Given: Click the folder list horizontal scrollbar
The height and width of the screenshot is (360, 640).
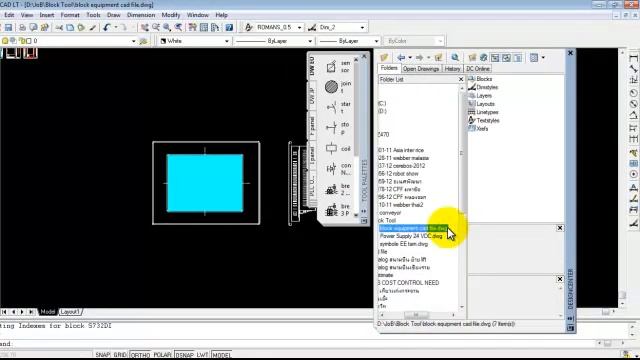Looking at the screenshot, I should 417,315.
